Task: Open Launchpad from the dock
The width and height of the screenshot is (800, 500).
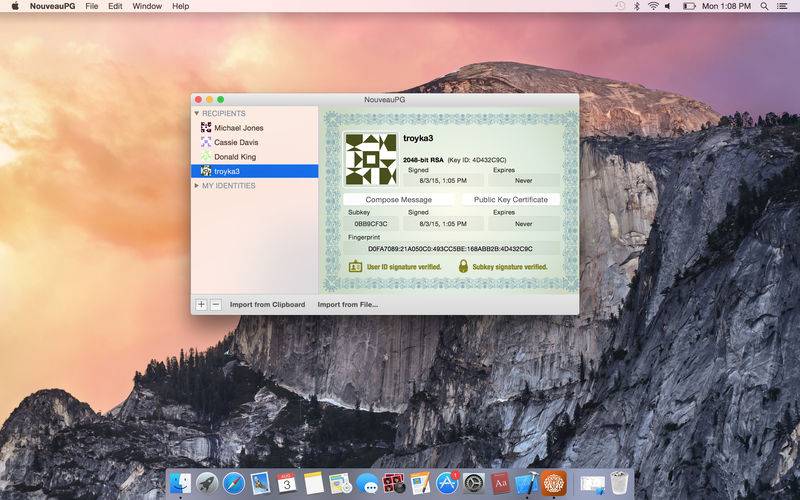Action: [x=207, y=483]
